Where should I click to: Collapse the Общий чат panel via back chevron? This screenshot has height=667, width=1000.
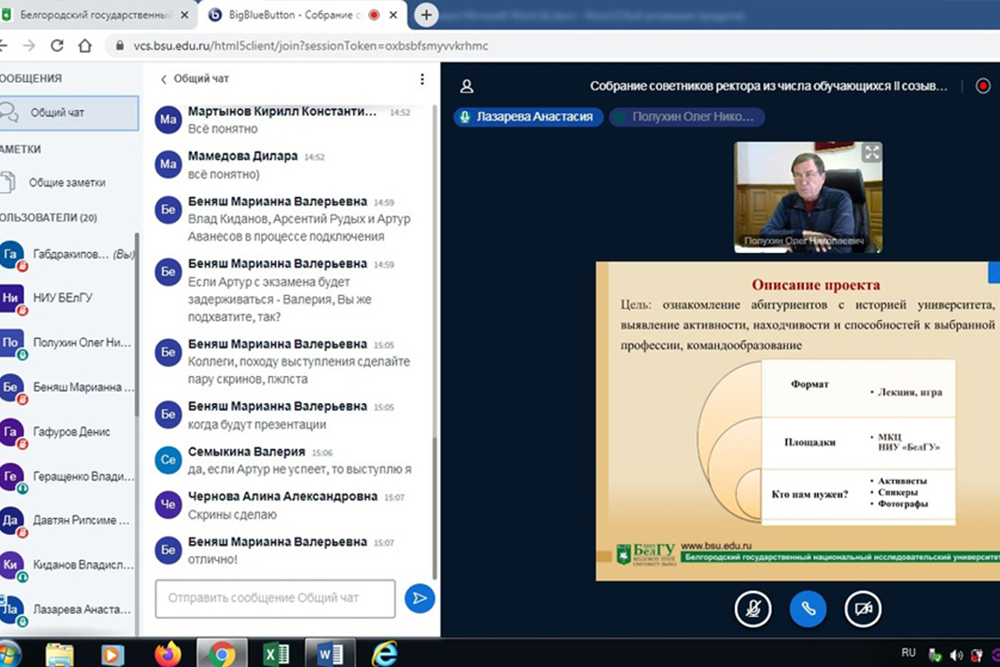click(x=164, y=79)
